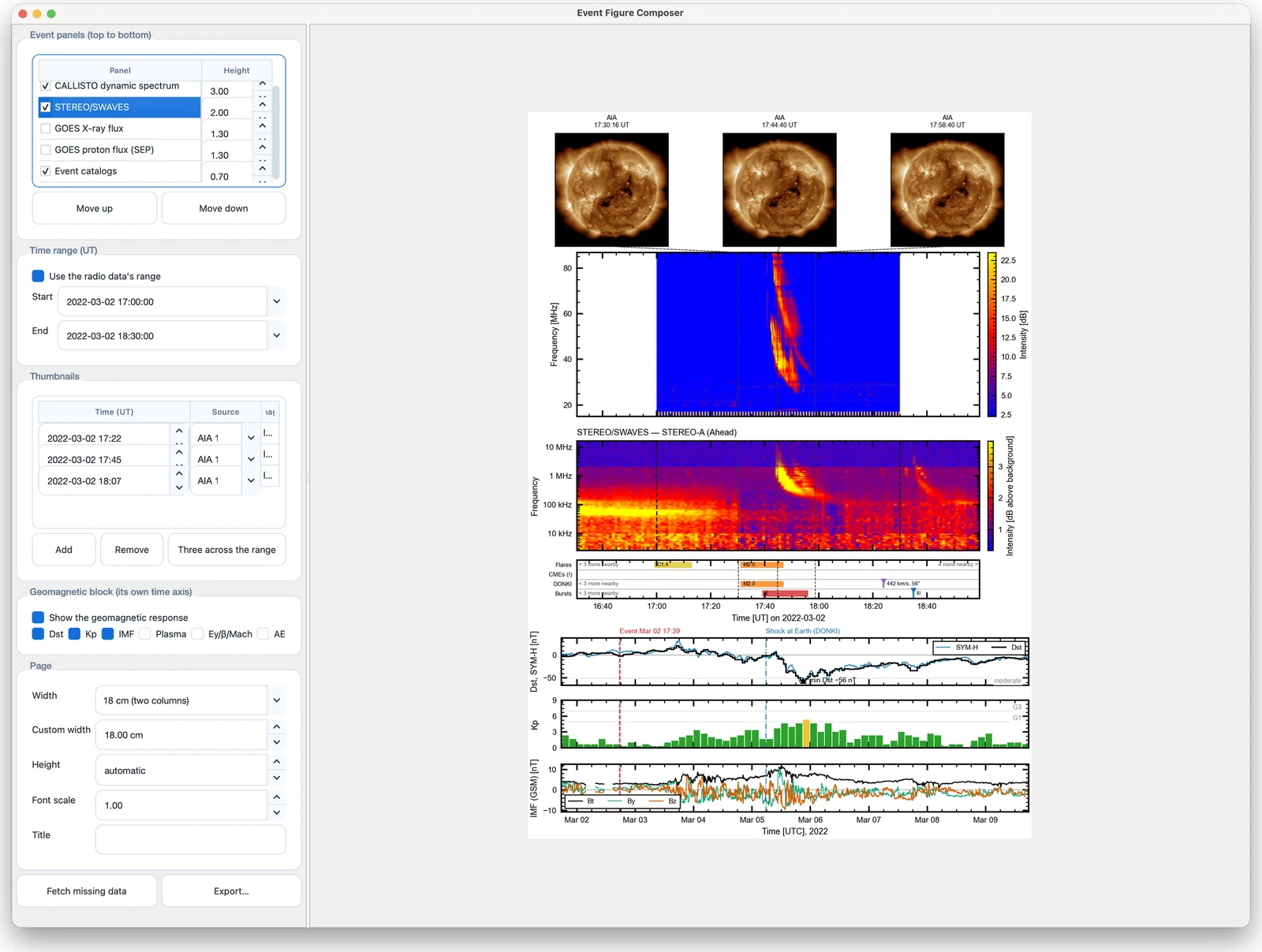Remove the selected thumbnail

tap(132, 550)
